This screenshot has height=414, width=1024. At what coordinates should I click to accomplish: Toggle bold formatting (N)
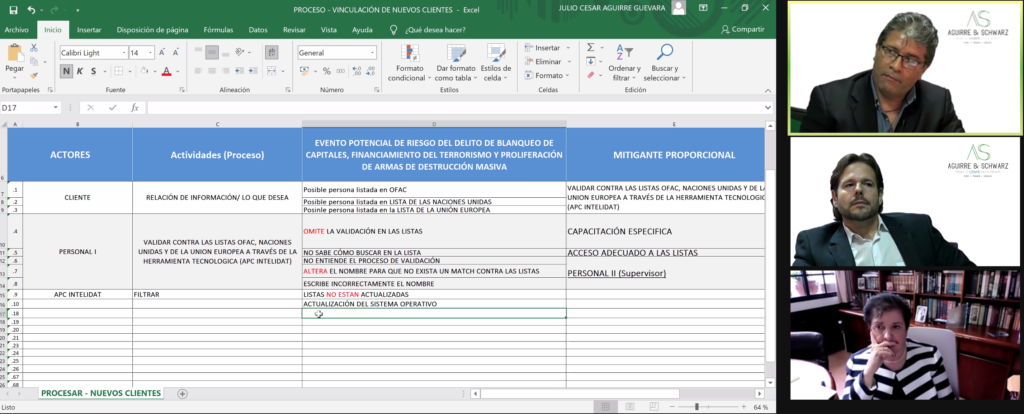(x=66, y=71)
